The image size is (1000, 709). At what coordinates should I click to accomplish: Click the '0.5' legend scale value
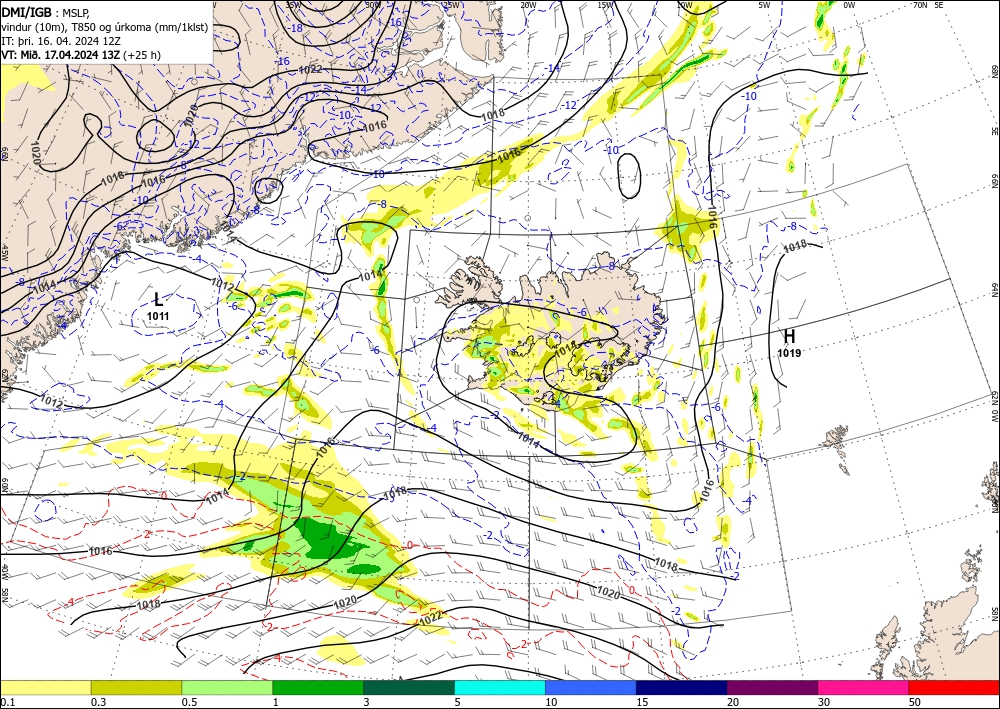[189, 702]
